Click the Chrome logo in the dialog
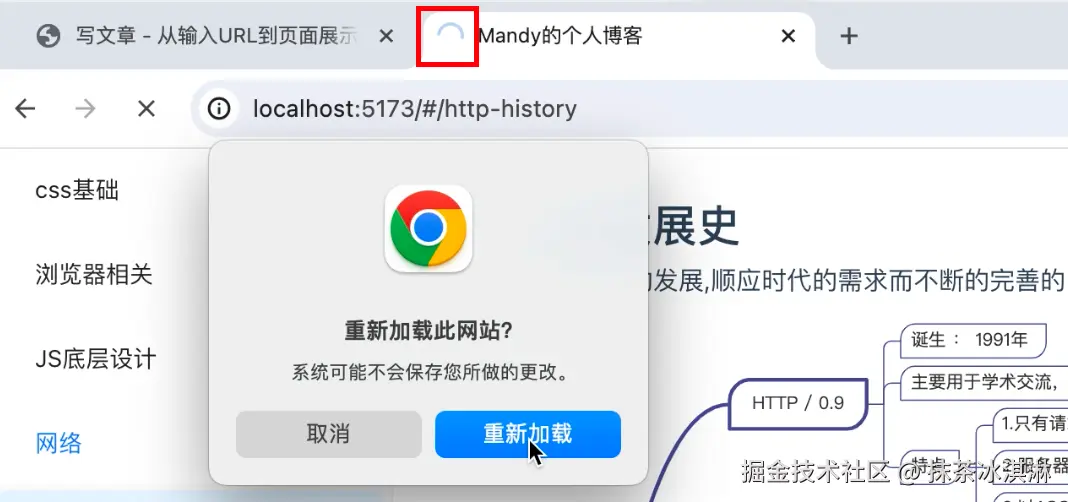This screenshot has width=1068, height=502. (x=428, y=229)
